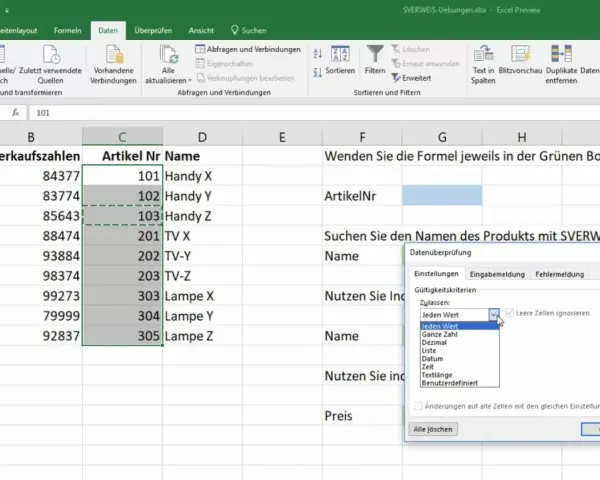Select the cell with 305
This screenshot has height=480, width=600.
(x=122, y=336)
